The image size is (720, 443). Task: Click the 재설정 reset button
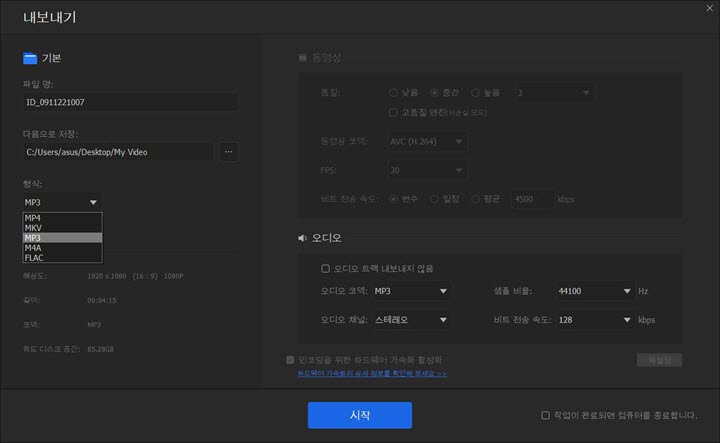[x=659, y=360]
